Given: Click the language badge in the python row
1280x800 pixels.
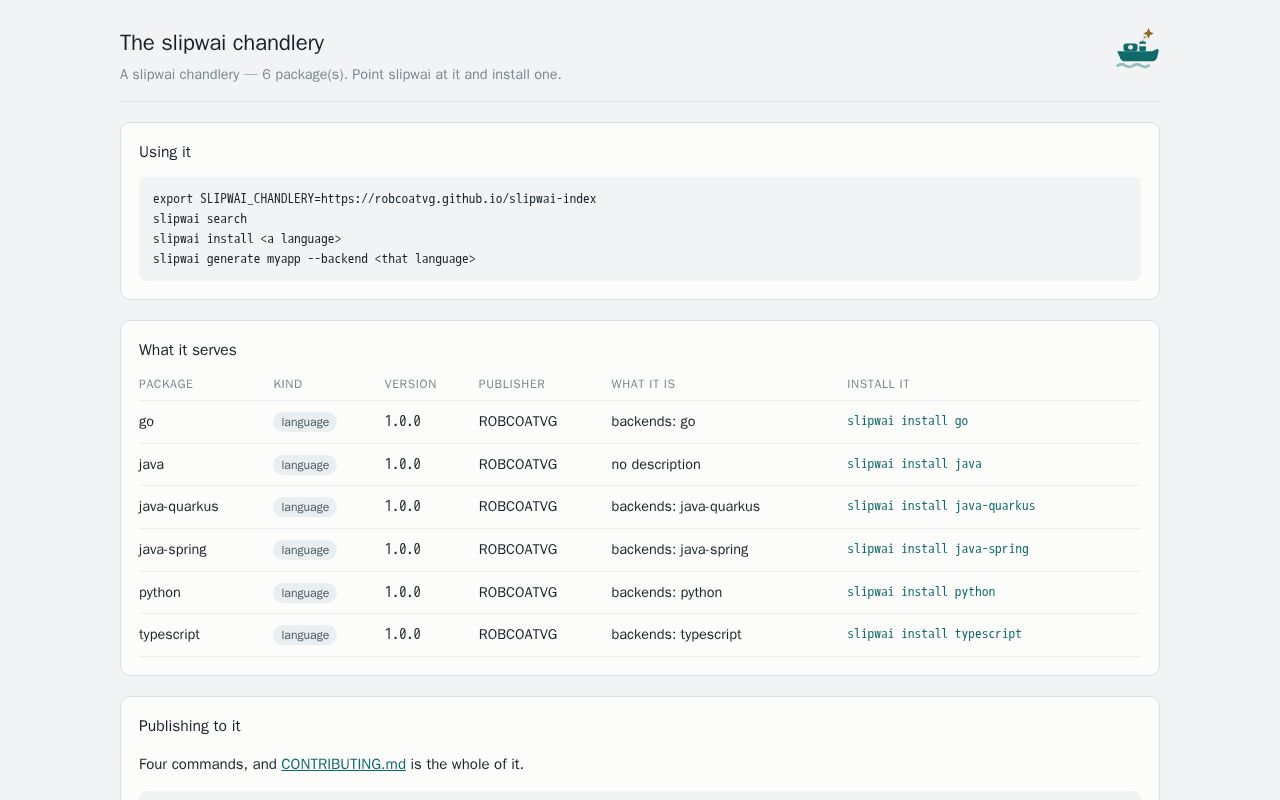Looking at the screenshot, I should point(305,593).
